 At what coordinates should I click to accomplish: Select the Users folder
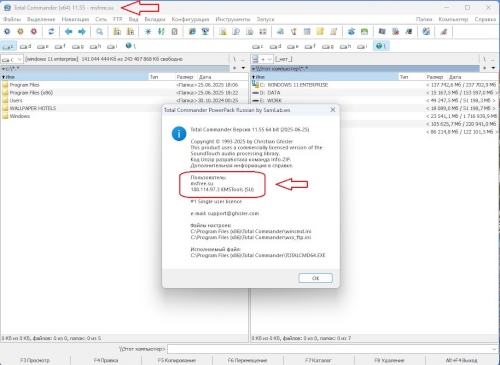124,100
